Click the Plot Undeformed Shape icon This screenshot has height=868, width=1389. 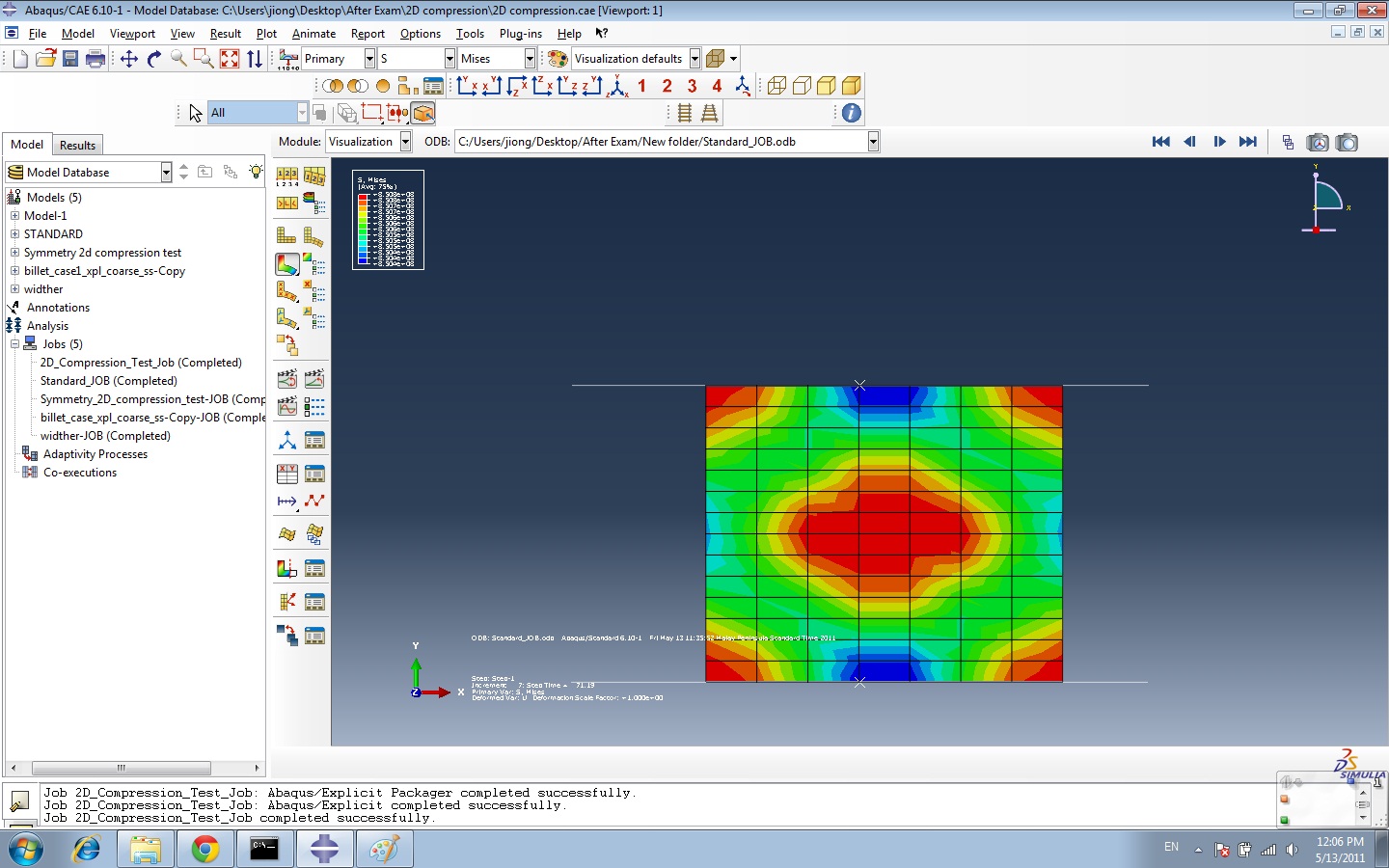[x=286, y=234]
